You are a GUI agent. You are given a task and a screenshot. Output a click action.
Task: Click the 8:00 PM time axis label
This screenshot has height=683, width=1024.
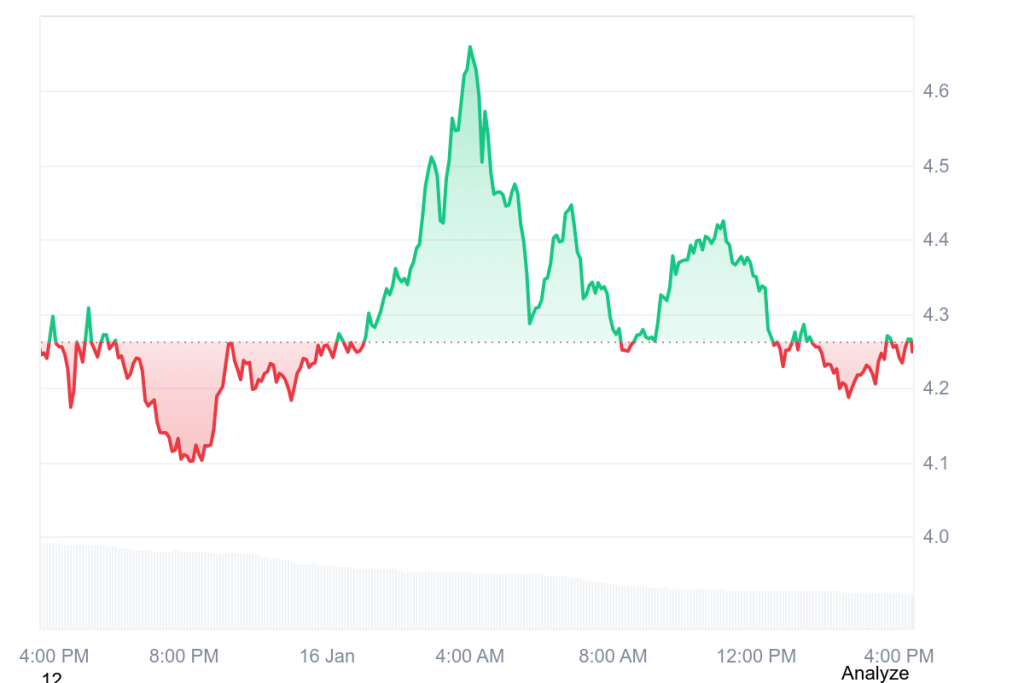coord(183,656)
